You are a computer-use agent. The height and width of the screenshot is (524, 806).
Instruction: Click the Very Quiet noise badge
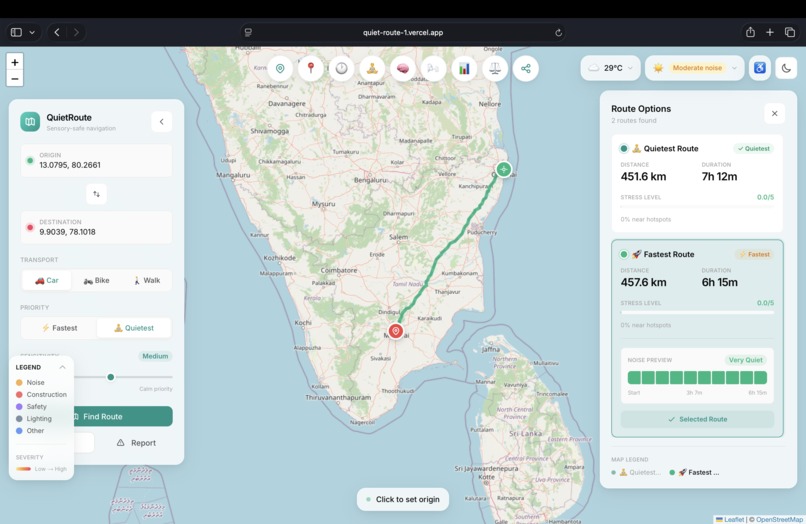[745, 360]
